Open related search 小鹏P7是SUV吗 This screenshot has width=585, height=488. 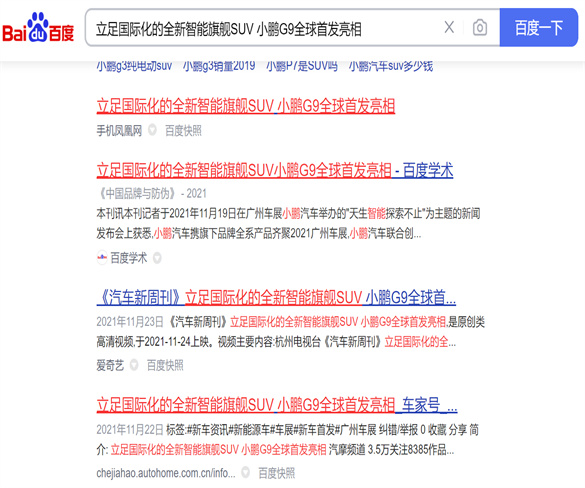[302, 66]
